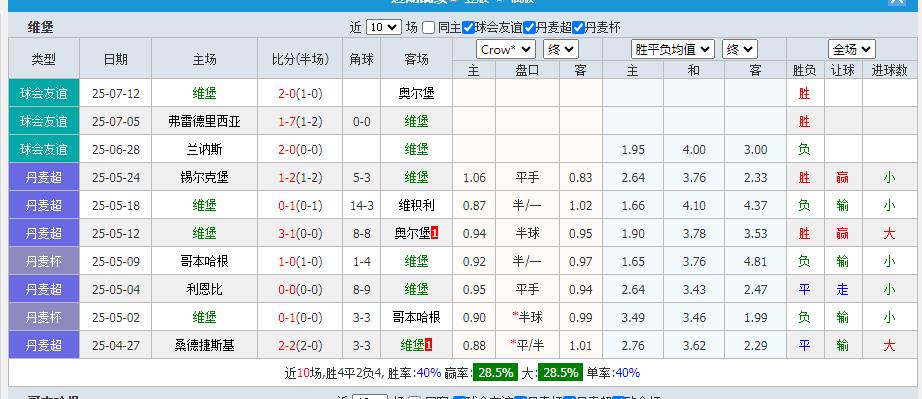Click score 3-1(0-0) match result
Viewport: 922px width, 399px height.
(300, 233)
